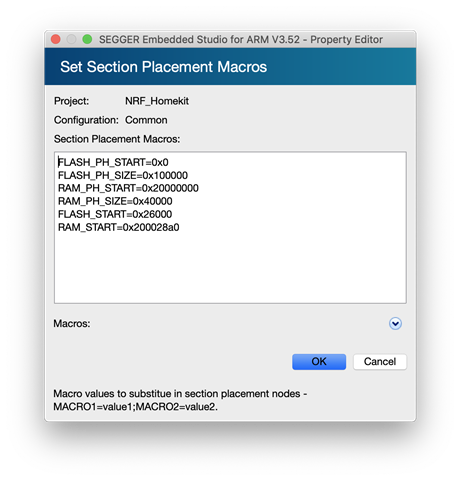Click the macro values description text
Image resolution: width=460 pixels, height=480 pixels.
[180, 400]
